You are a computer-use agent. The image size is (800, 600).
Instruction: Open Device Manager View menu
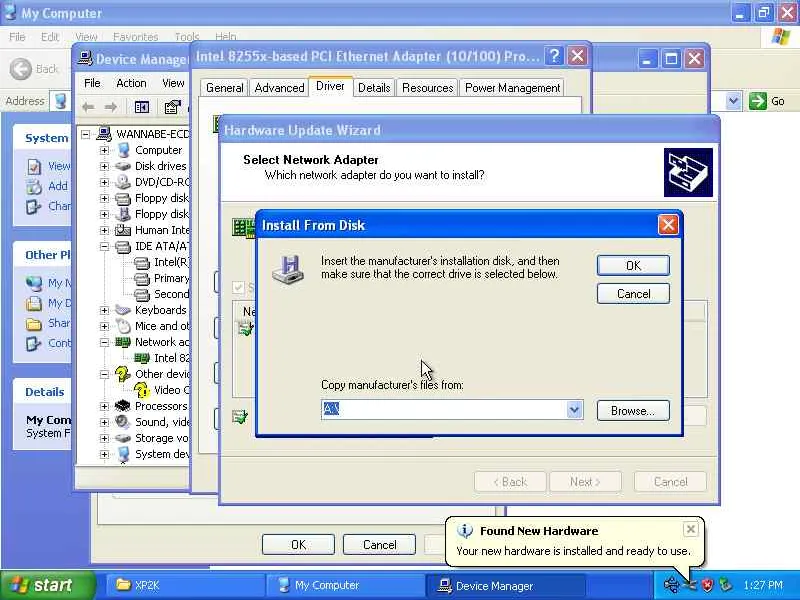173,83
